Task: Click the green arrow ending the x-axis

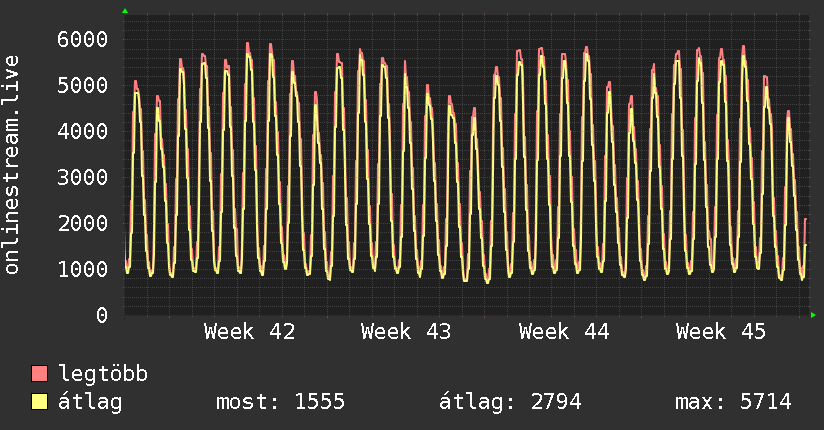Action: 814,315
